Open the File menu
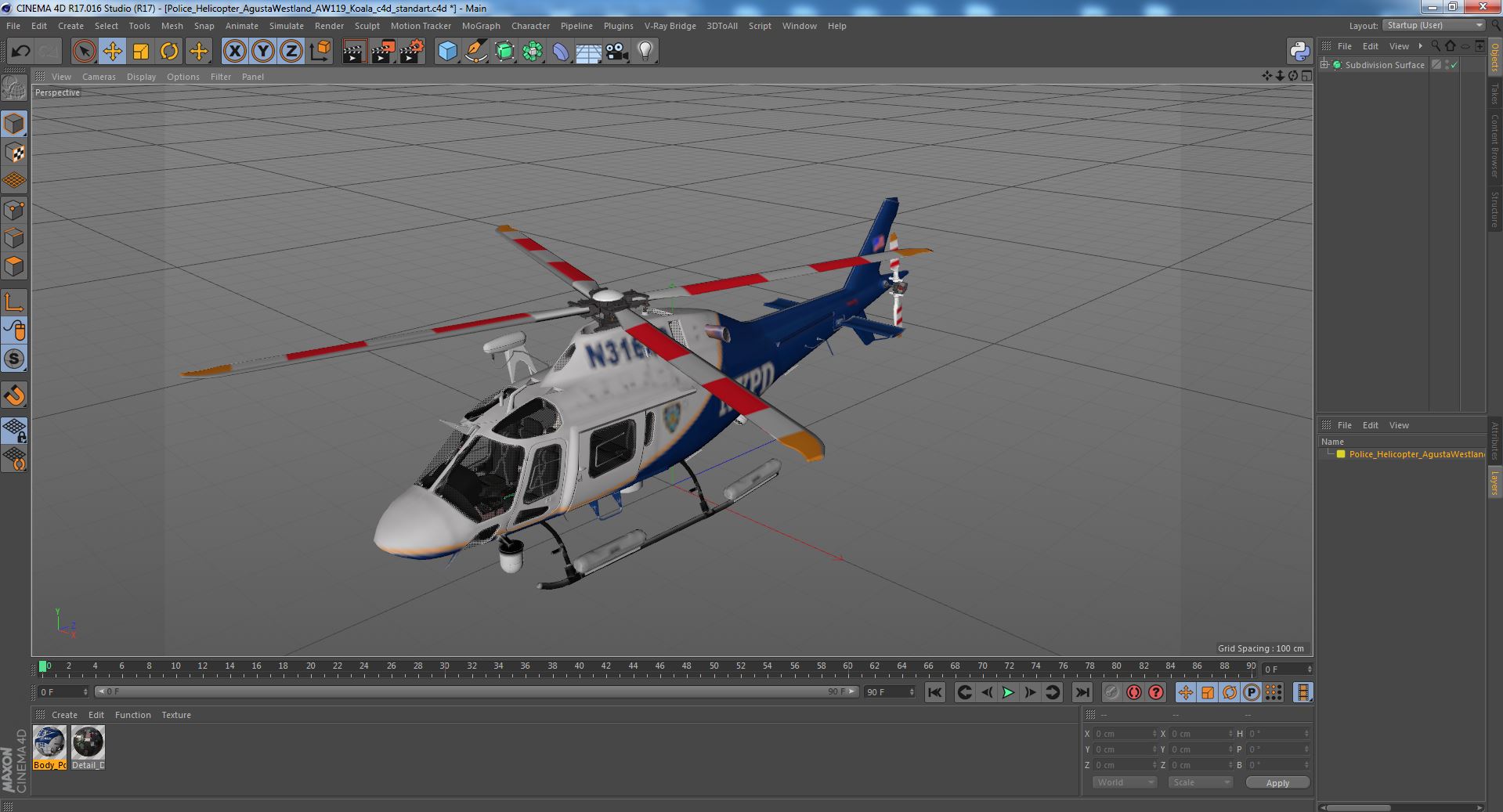1503x812 pixels. pos(13,26)
